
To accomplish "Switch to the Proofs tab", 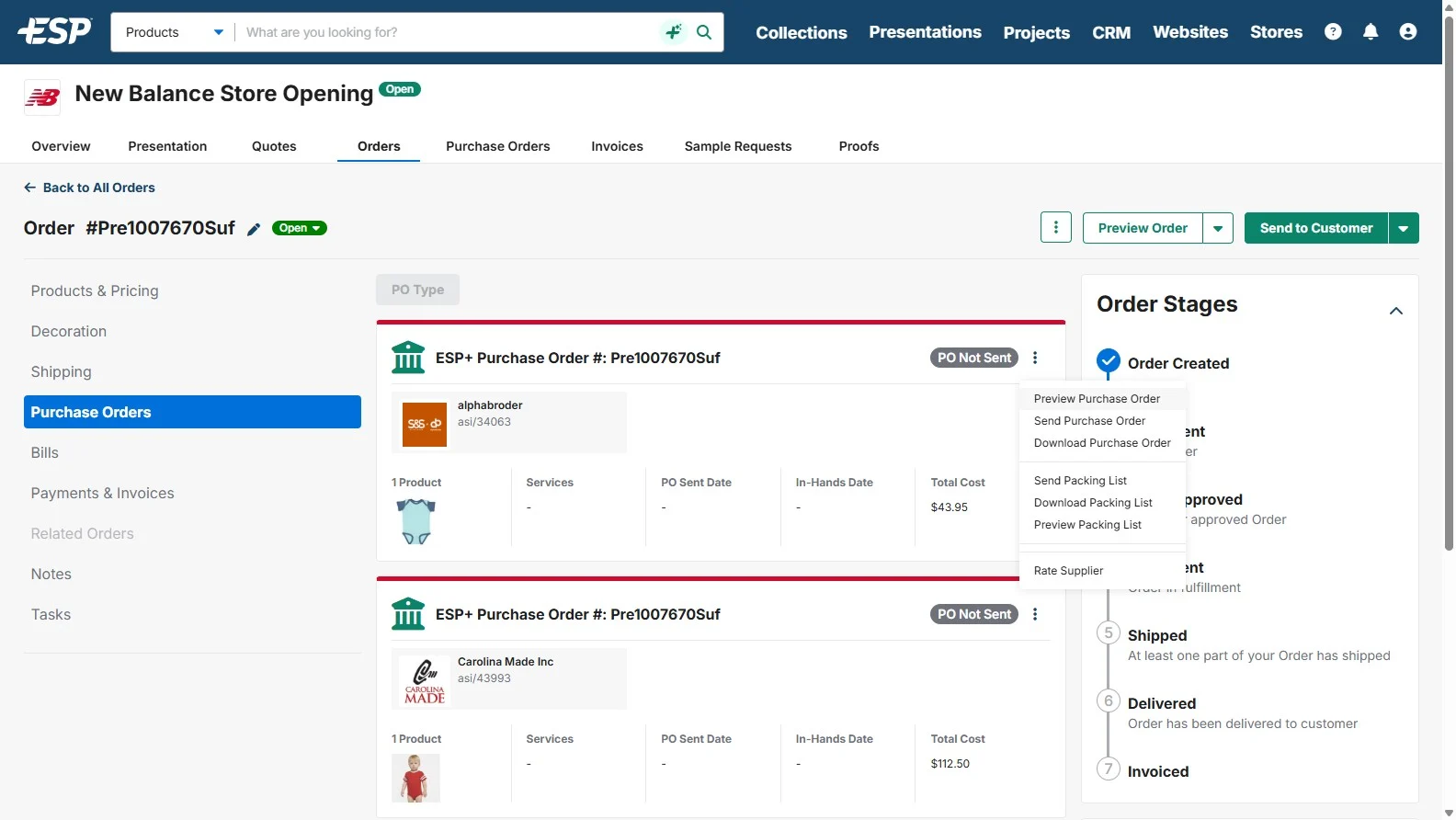I will tap(859, 146).
